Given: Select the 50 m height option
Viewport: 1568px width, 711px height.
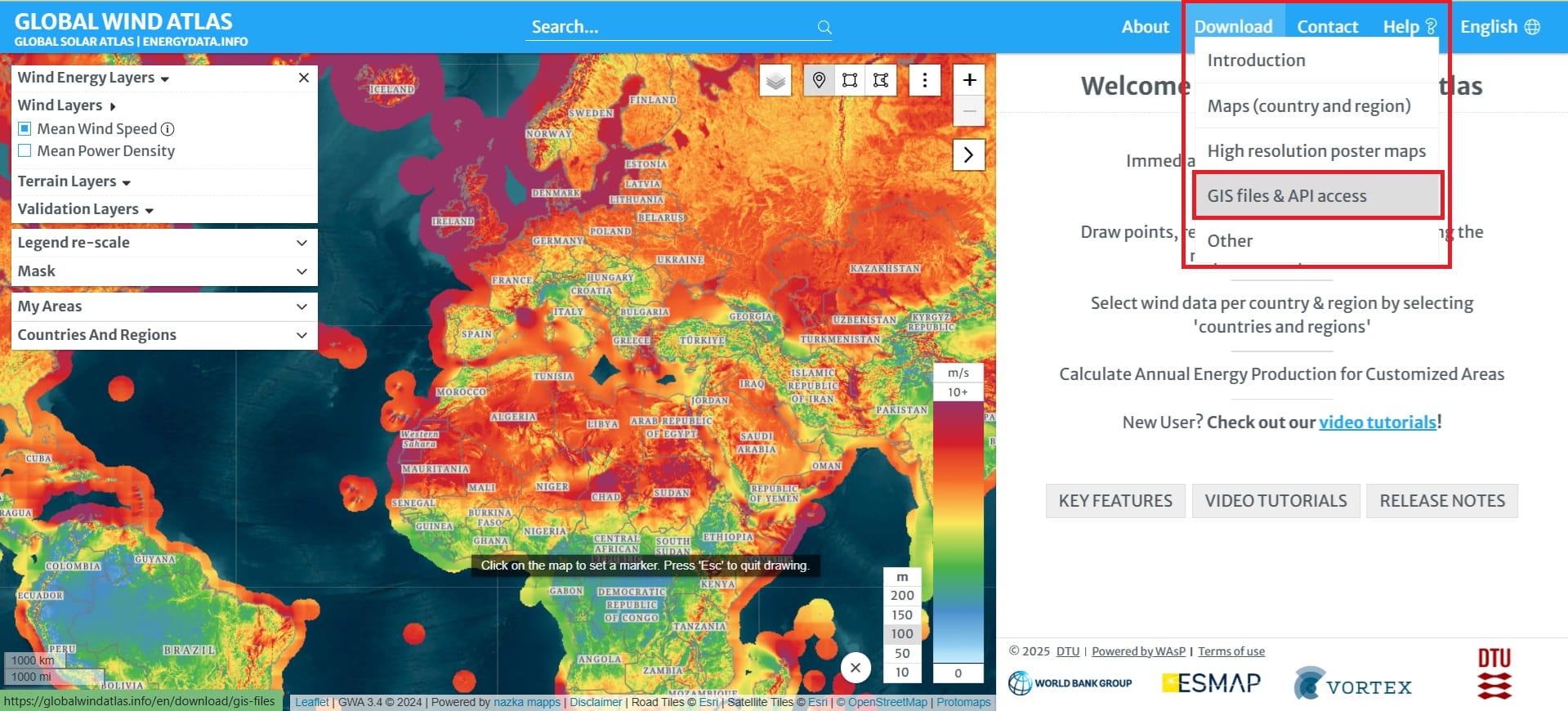Looking at the screenshot, I should tap(902, 654).
